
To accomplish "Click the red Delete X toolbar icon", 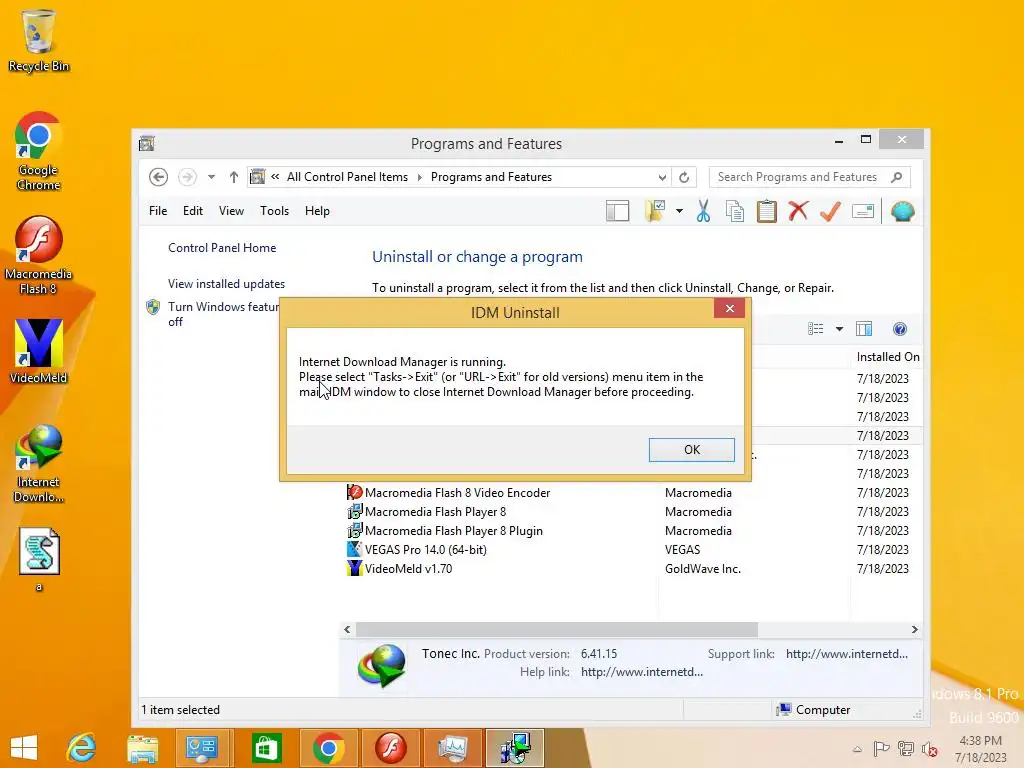I will (798, 211).
